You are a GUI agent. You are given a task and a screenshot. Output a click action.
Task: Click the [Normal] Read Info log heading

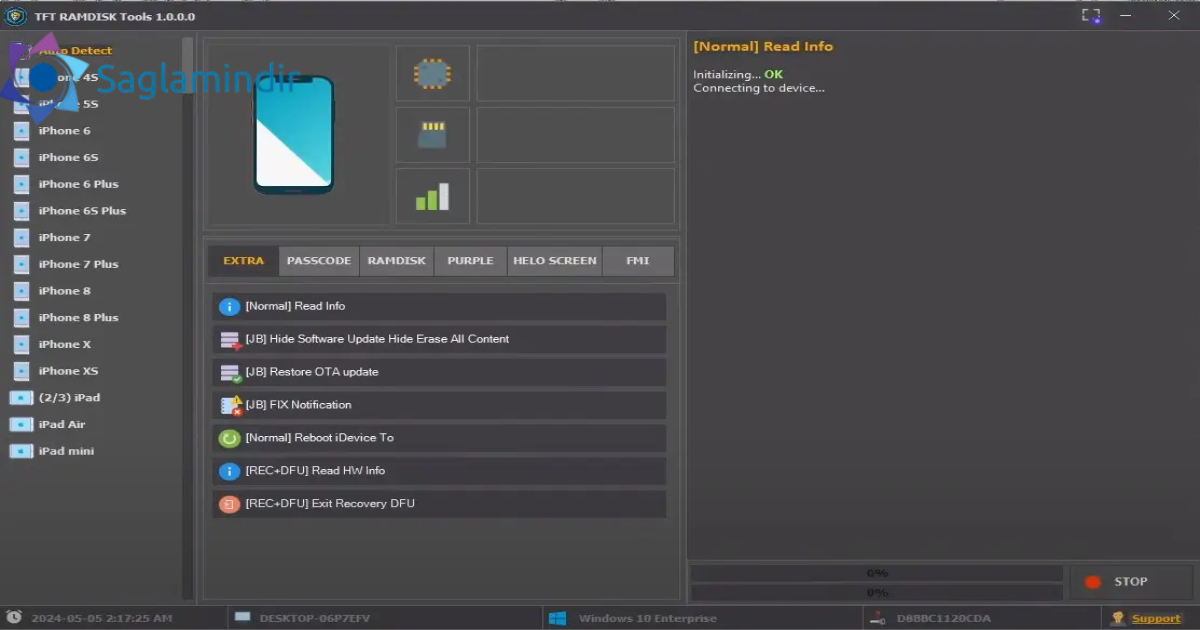763,46
